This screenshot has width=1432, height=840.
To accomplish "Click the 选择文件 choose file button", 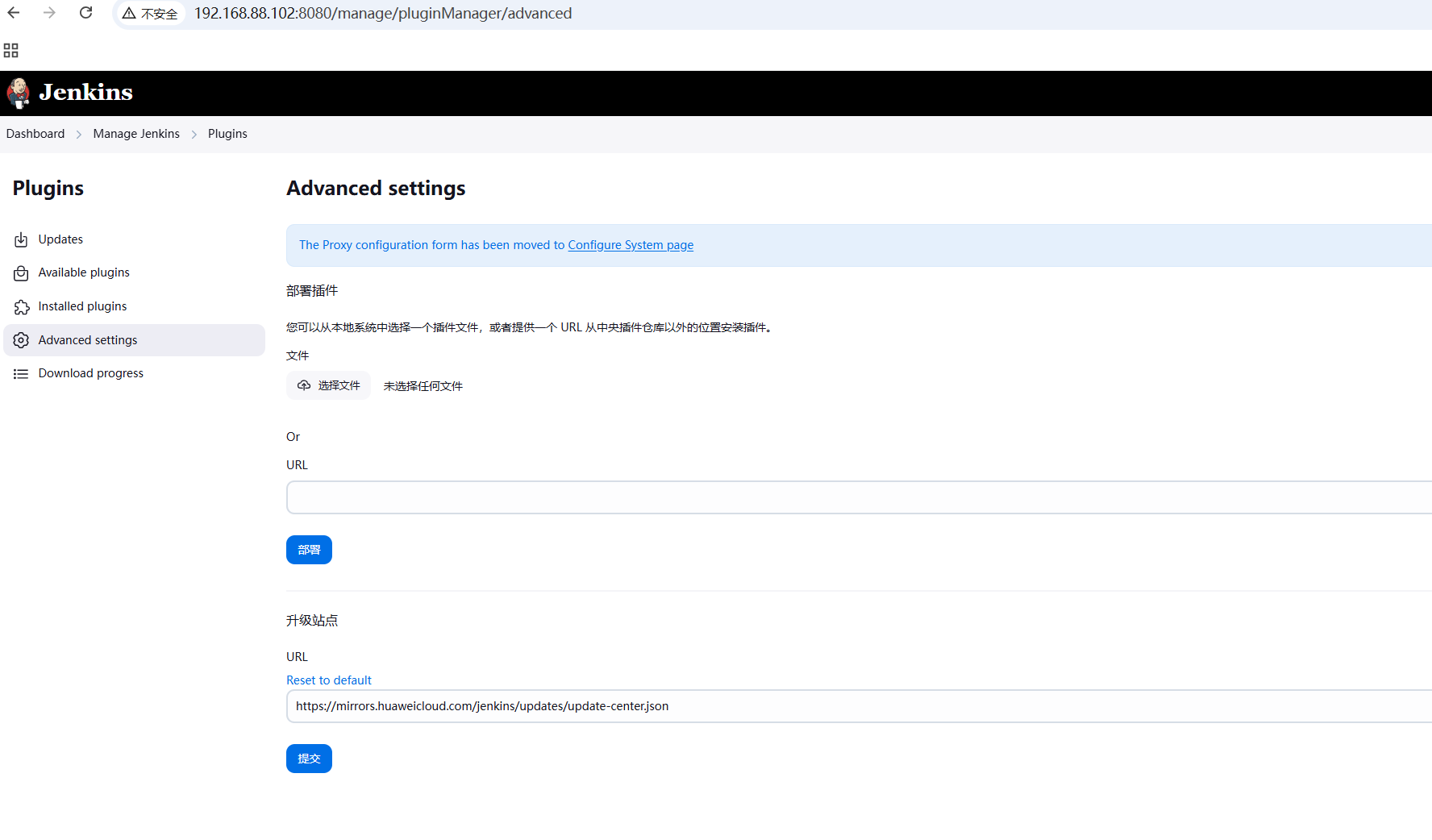I will click(328, 385).
